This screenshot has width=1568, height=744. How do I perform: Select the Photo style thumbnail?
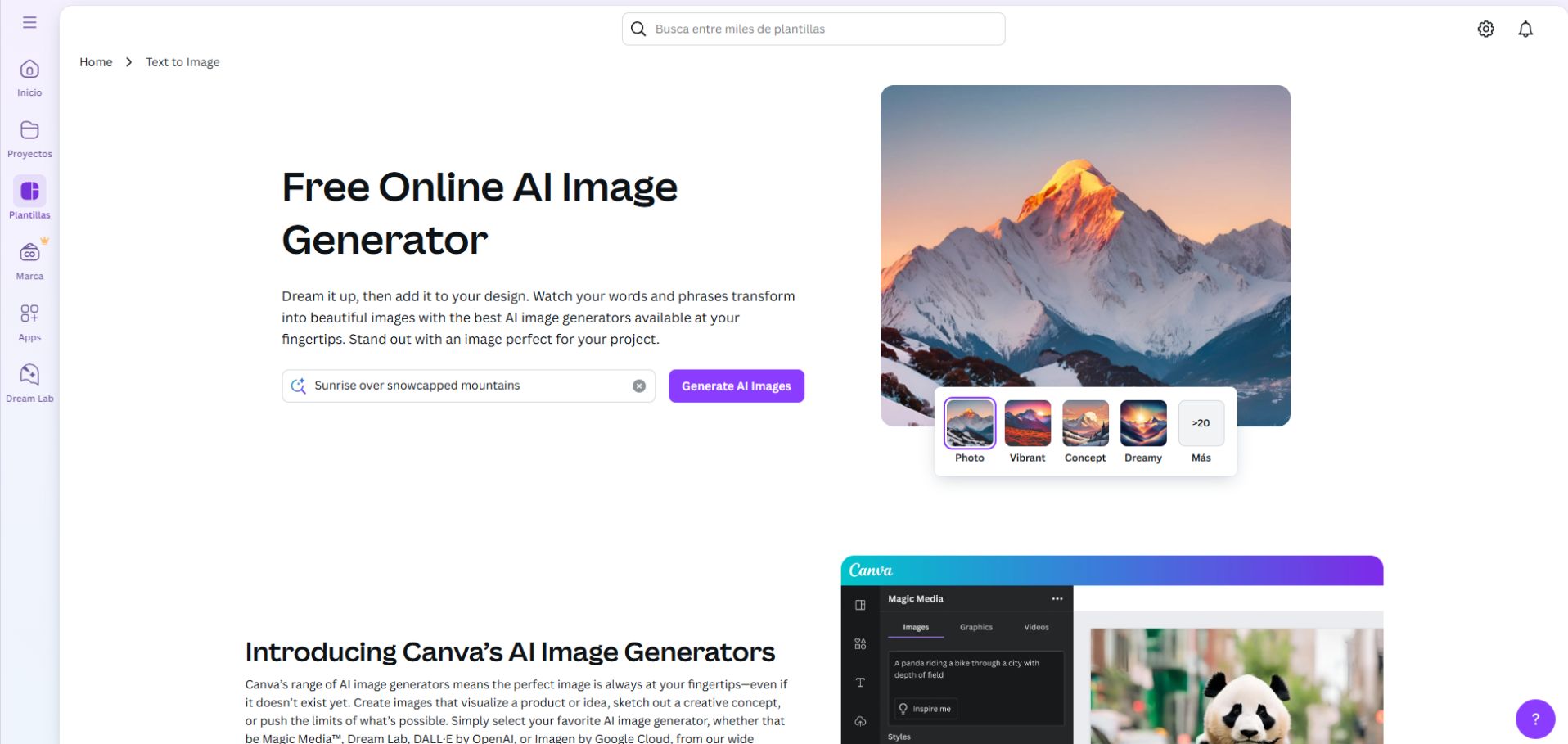[x=970, y=423]
